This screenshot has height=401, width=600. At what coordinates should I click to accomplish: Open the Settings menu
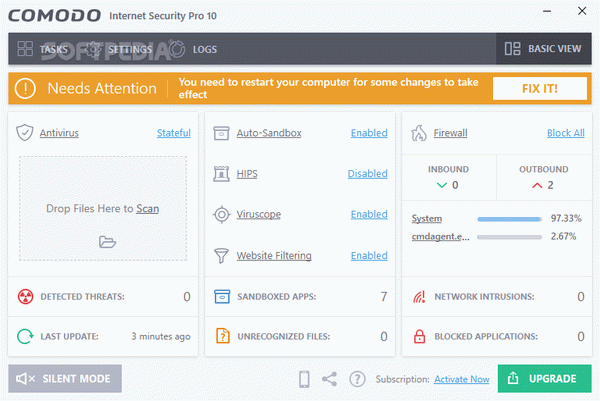(130, 49)
